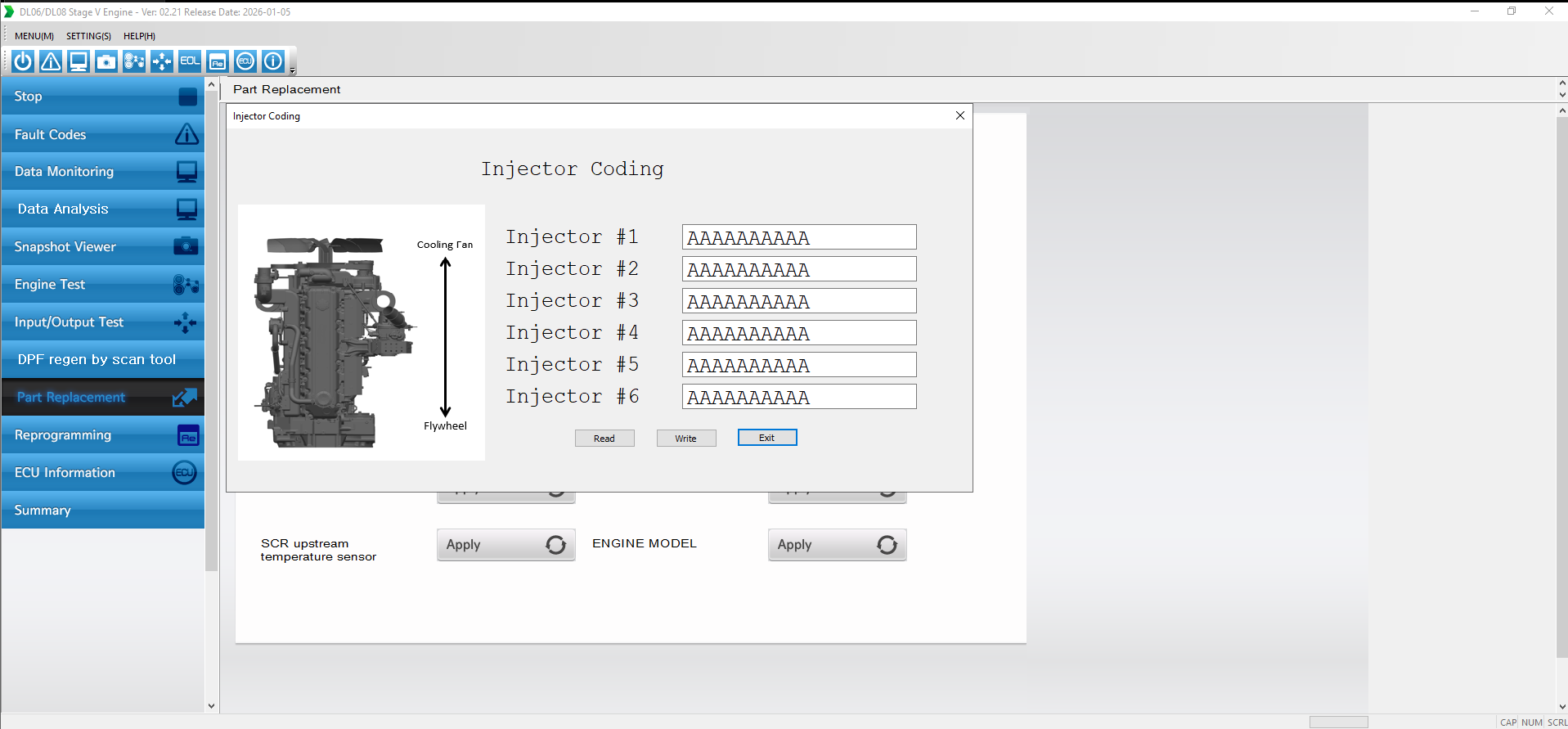Click the main panel vertical scrollbar thumb
Image resolution: width=1568 pixels, height=729 pixels.
tap(1562, 388)
